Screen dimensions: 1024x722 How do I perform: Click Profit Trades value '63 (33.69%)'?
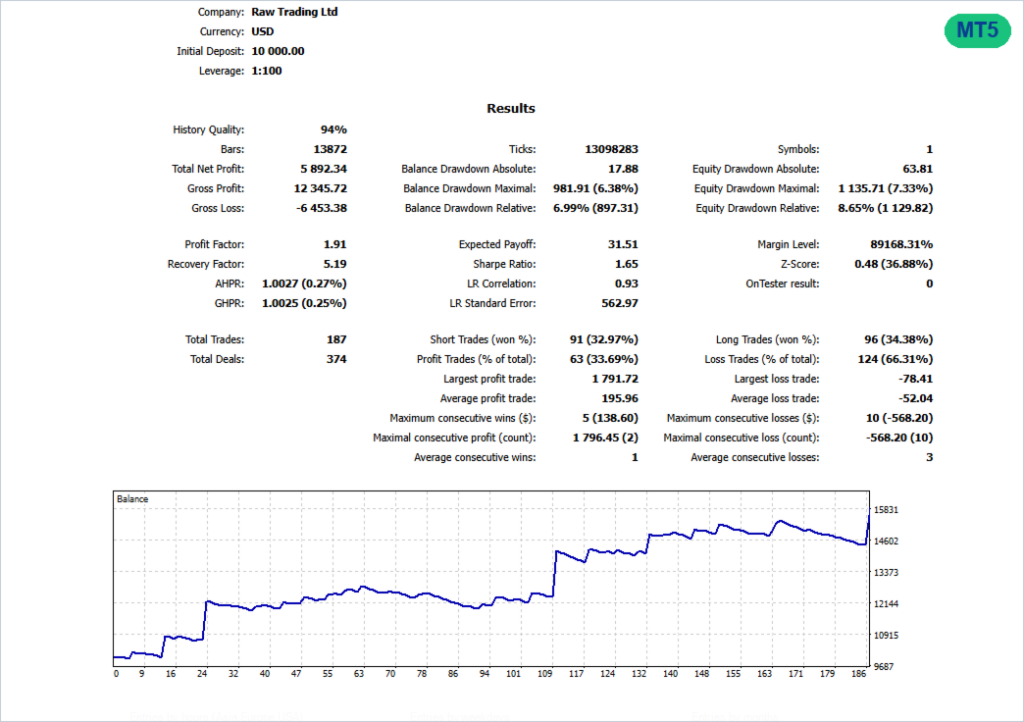tap(604, 359)
